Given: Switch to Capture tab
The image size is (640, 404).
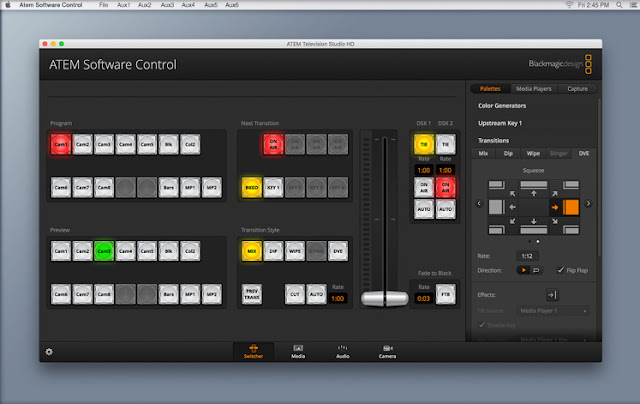Looking at the screenshot, I should (x=577, y=89).
